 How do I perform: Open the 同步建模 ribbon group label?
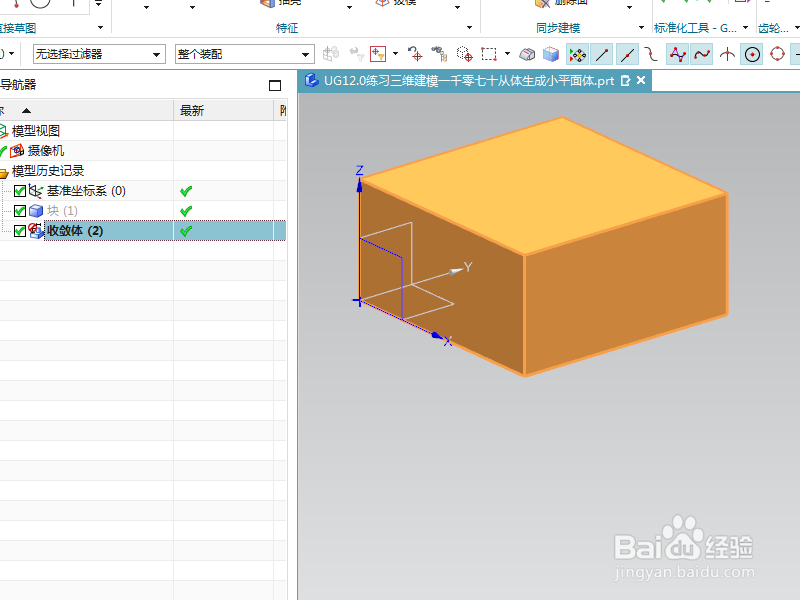pyautogui.click(x=558, y=28)
